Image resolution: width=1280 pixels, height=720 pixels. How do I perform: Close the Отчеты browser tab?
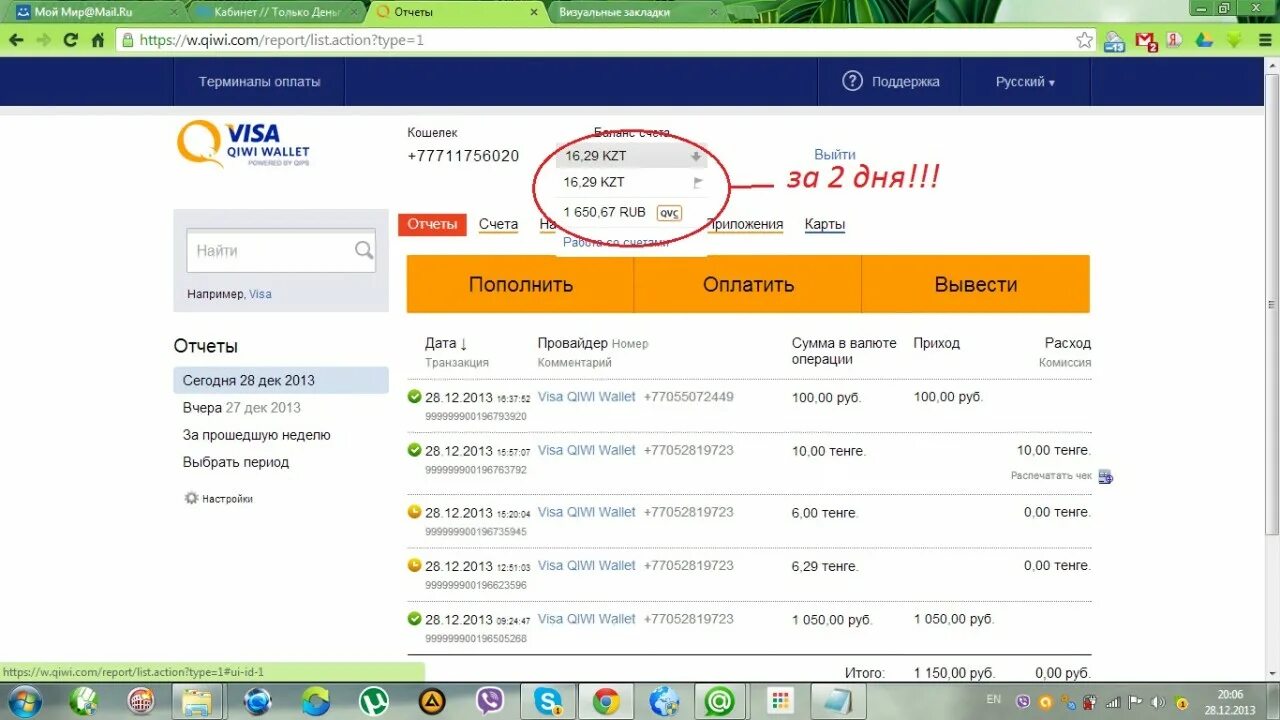pyautogui.click(x=533, y=12)
